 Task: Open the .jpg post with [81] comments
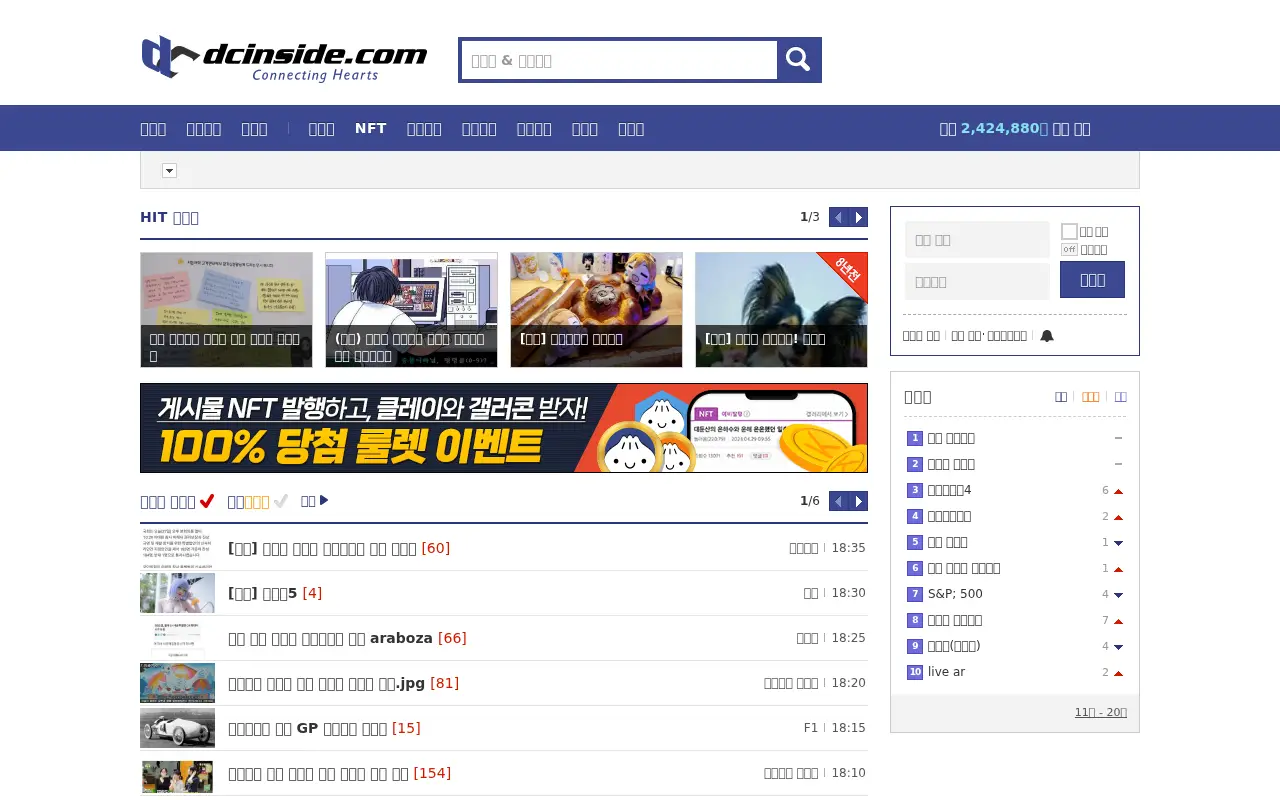[343, 683]
